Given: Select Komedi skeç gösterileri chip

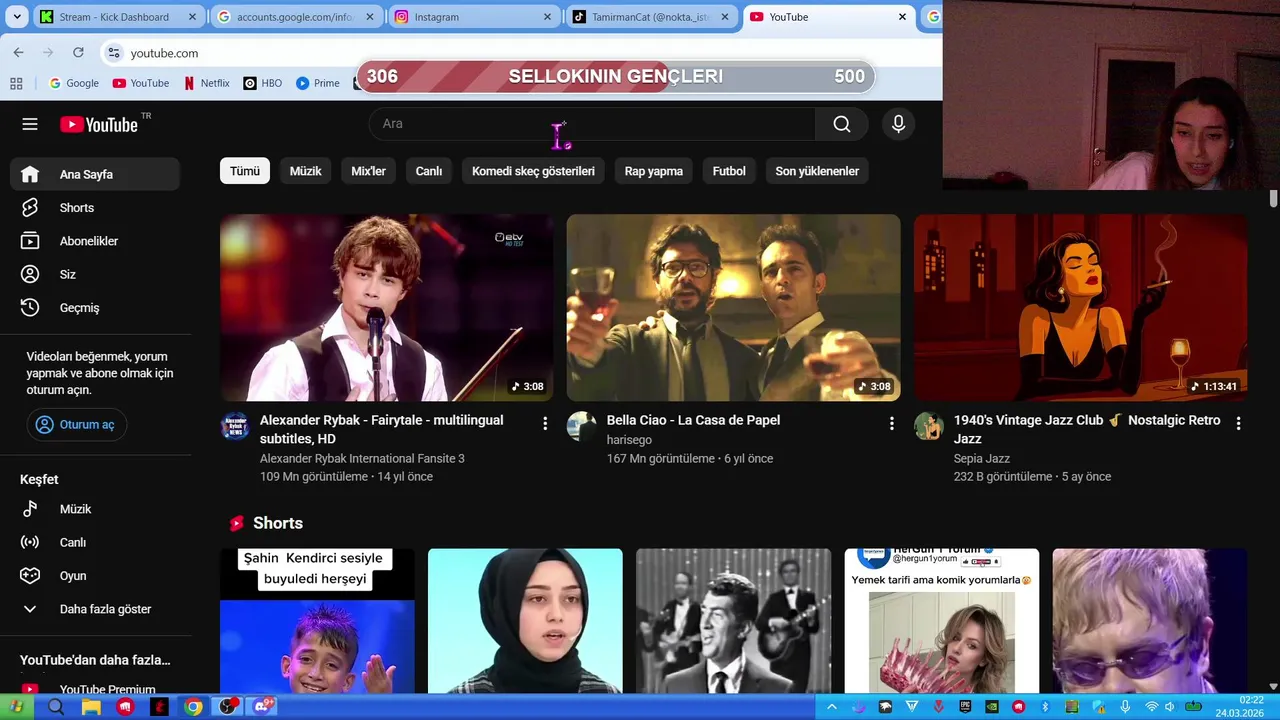Looking at the screenshot, I should click(x=533, y=171).
